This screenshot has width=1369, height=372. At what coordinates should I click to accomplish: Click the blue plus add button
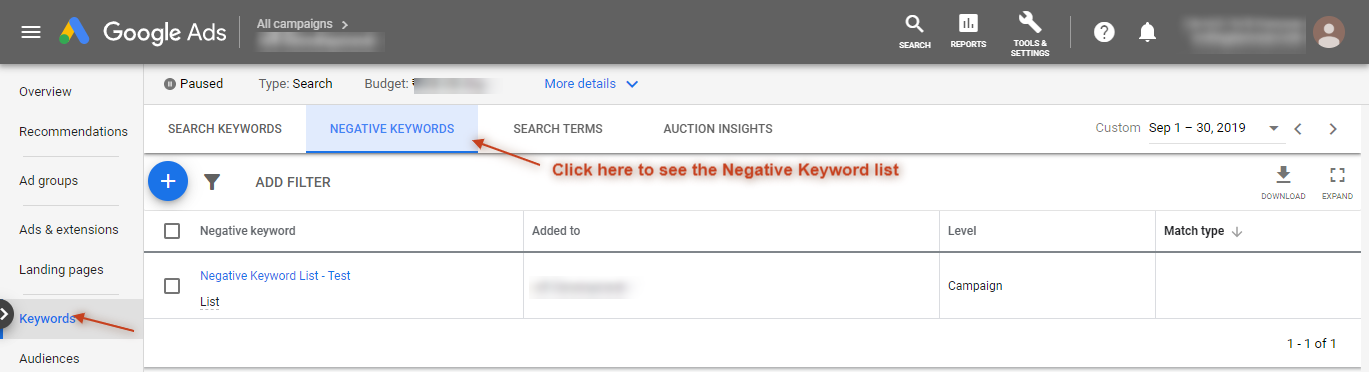pyautogui.click(x=168, y=182)
